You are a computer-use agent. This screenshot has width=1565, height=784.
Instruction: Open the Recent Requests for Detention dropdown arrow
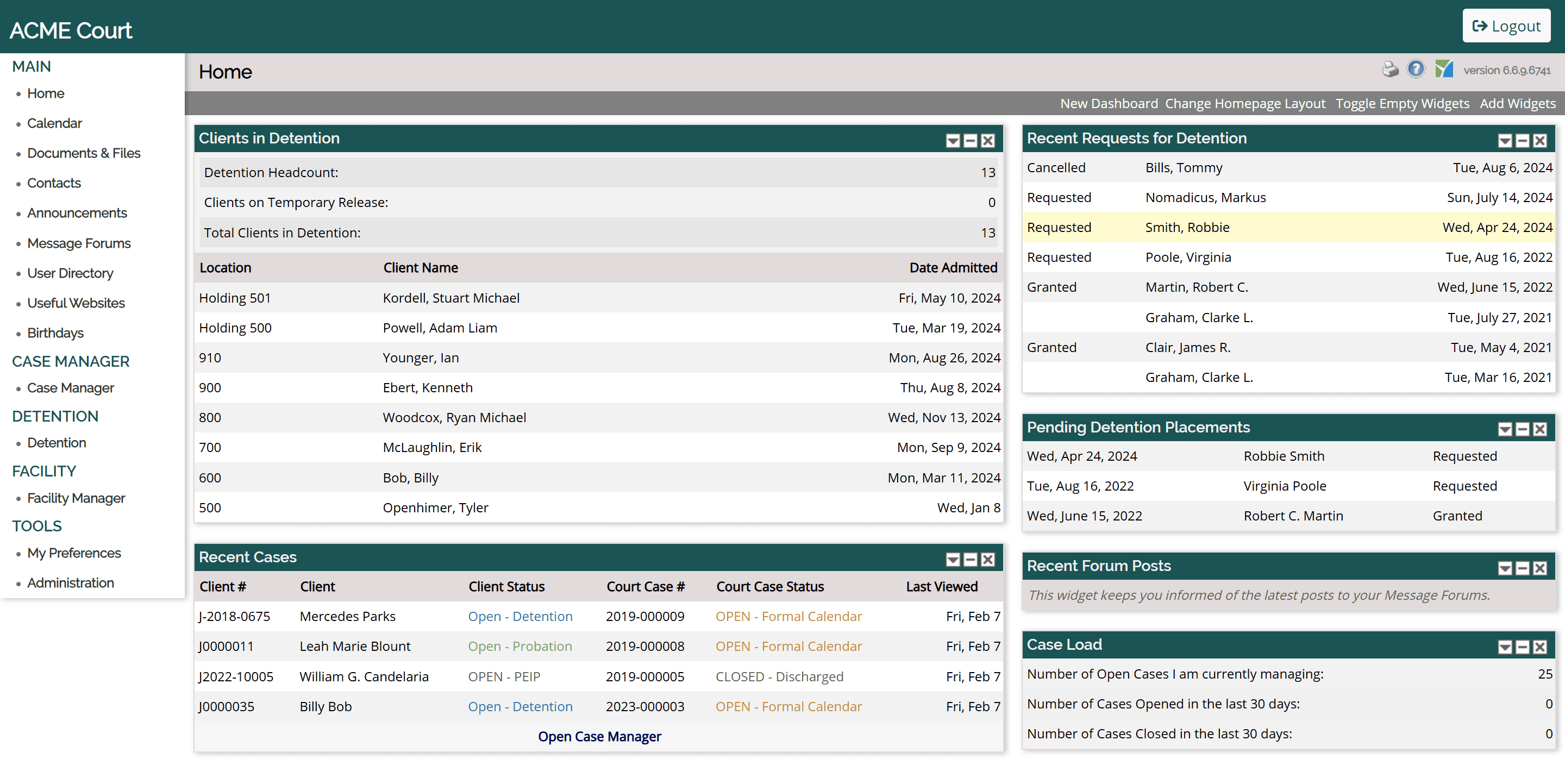(1504, 141)
